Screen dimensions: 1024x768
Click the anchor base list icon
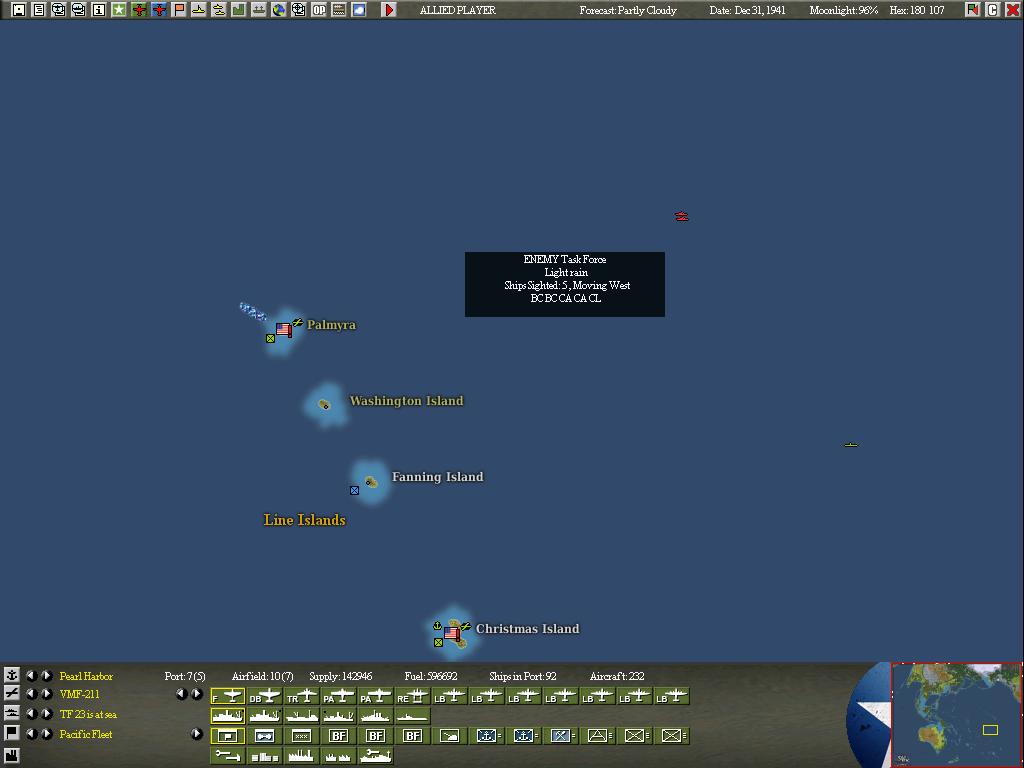click(x=12, y=675)
